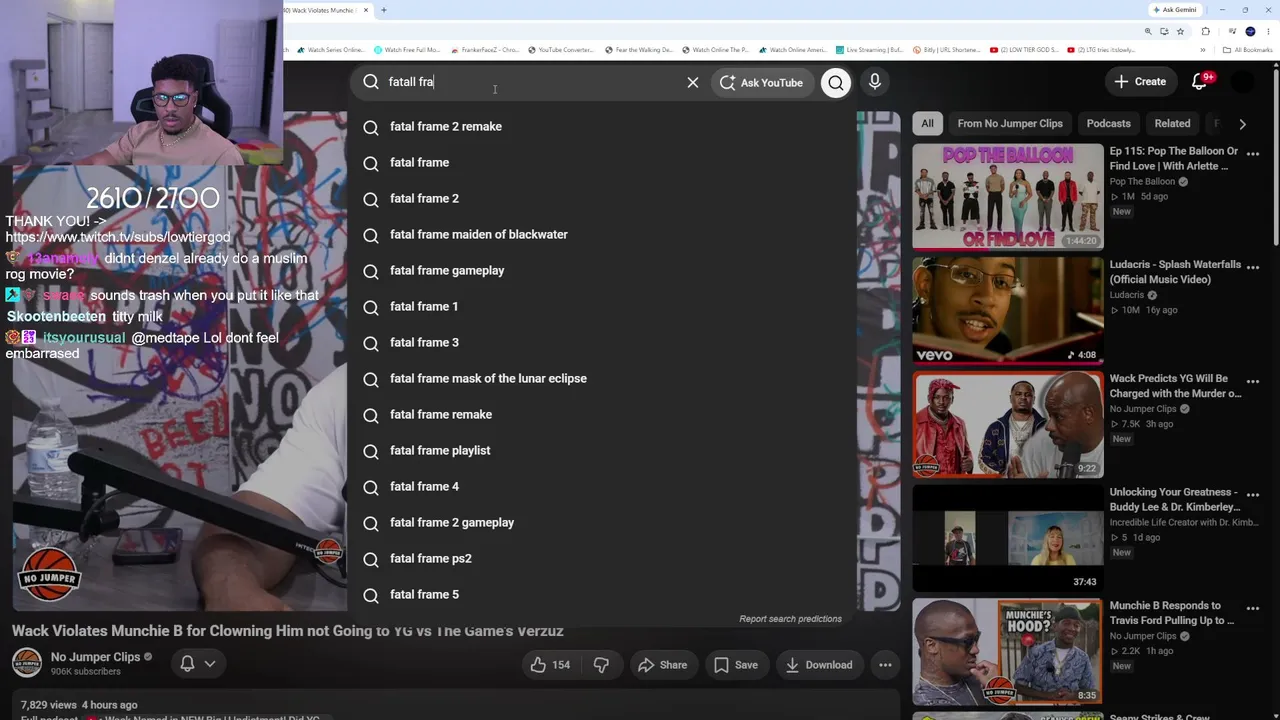Open 'YouTube Converter' bookmark
The height and width of the screenshot is (720, 1280).
(x=561, y=50)
